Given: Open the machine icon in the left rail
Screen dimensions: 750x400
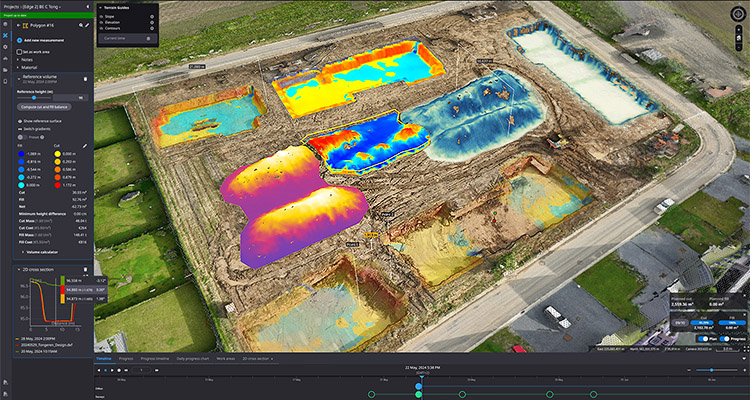Looking at the screenshot, I should point(5,58).
